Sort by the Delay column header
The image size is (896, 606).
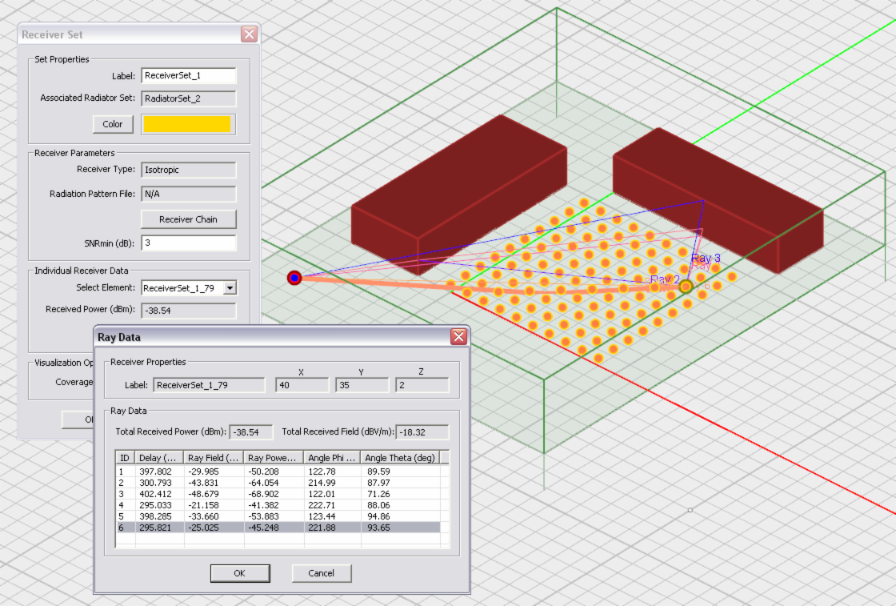click(x=159, y=457)
